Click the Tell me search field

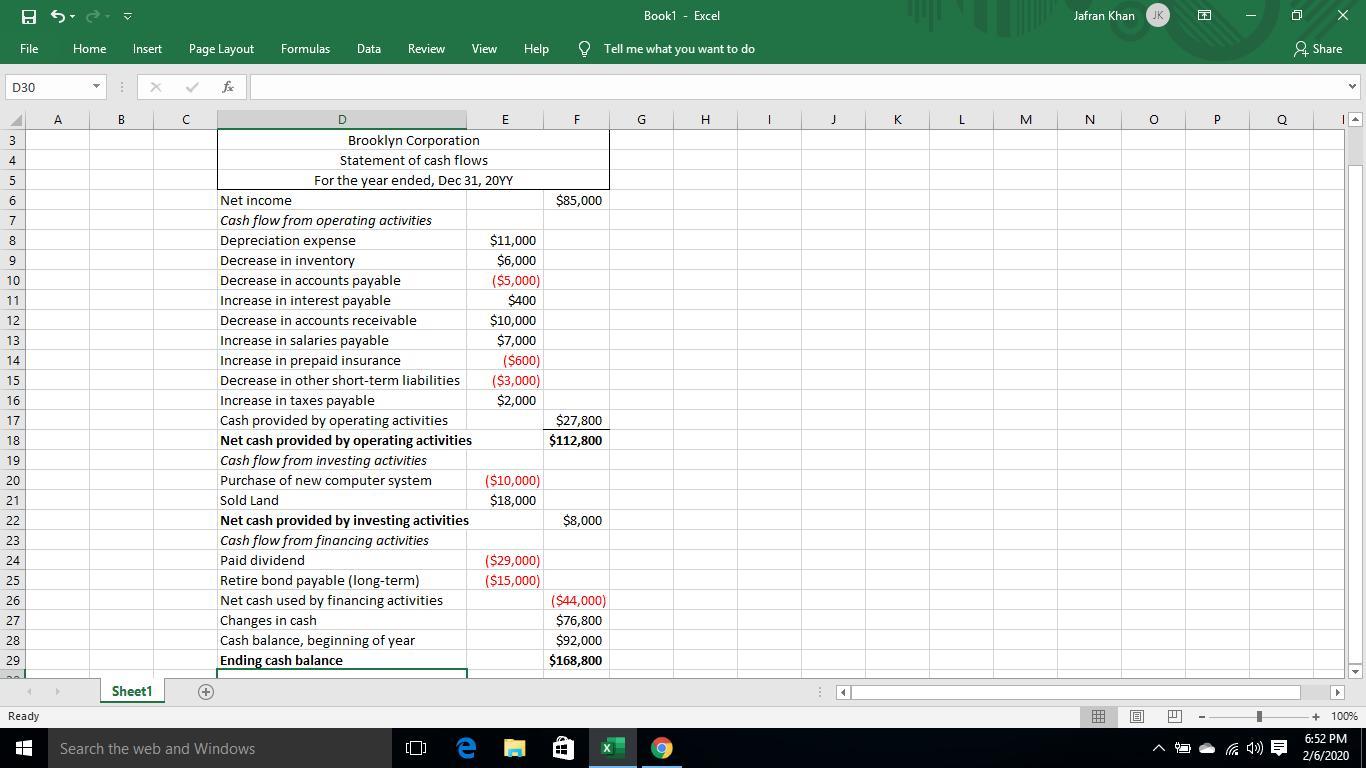pos(678,49)
